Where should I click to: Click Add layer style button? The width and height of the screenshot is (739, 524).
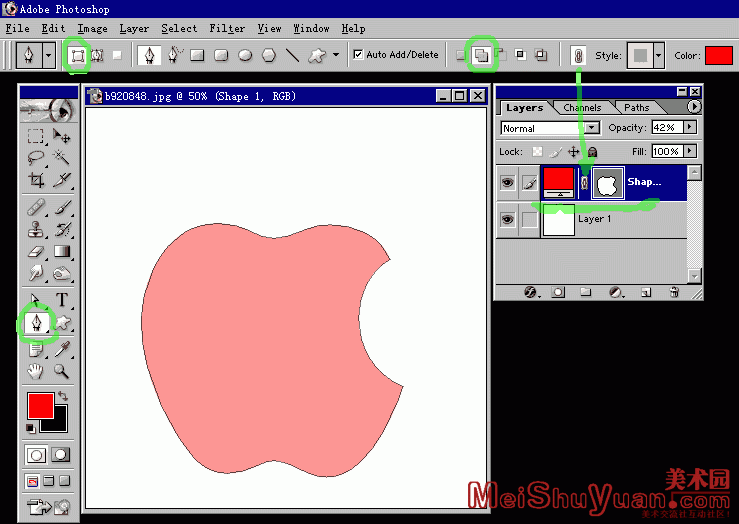click(x=531, y=293)
